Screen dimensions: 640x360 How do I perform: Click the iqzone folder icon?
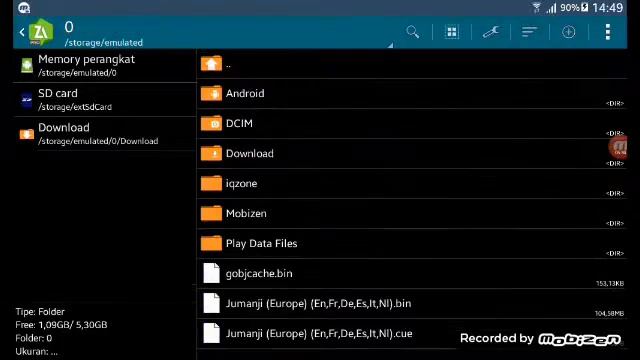click(211, 183)
